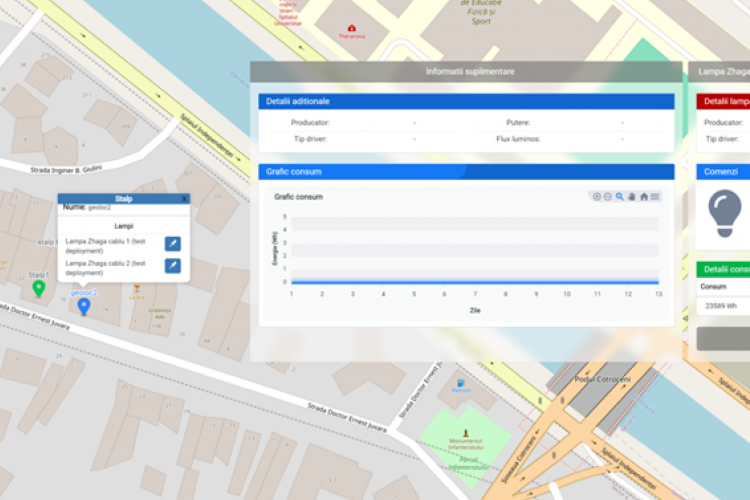750x500 pixels.
Task: Click the 'Lampi' heading in popup
Action: coord(124,226)
